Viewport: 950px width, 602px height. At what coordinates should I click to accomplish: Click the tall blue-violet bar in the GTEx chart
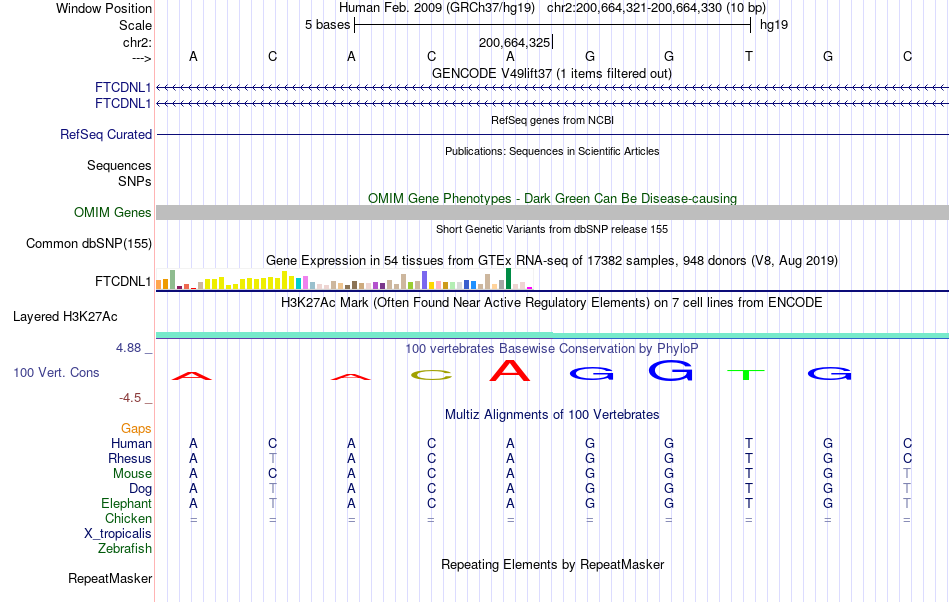(425, 280)
